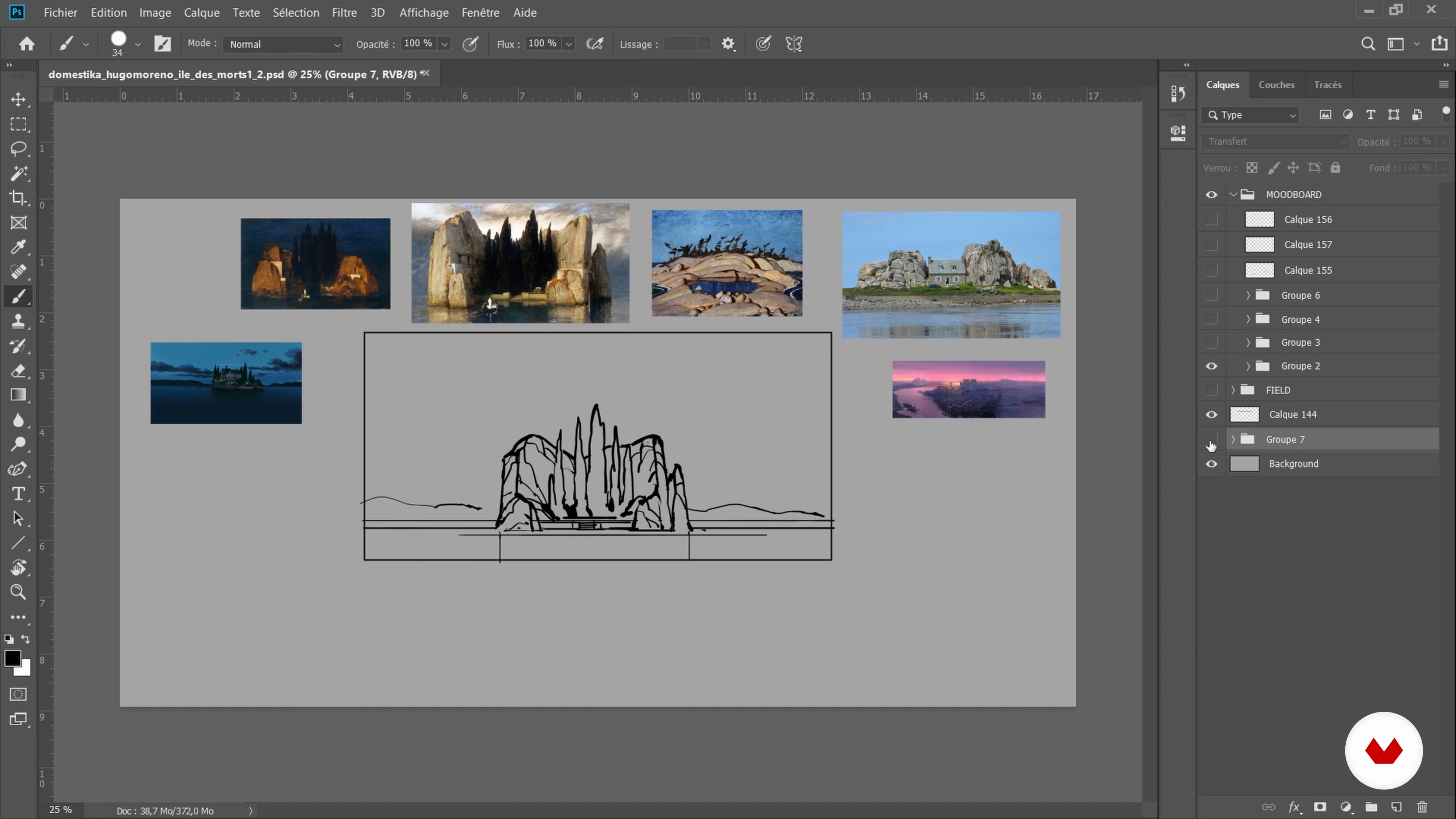The width and height of the screenshot is (1456, 819).
Task: Delete layer with trash icon
Action: pyautogui.click(x=1422, y=806)
